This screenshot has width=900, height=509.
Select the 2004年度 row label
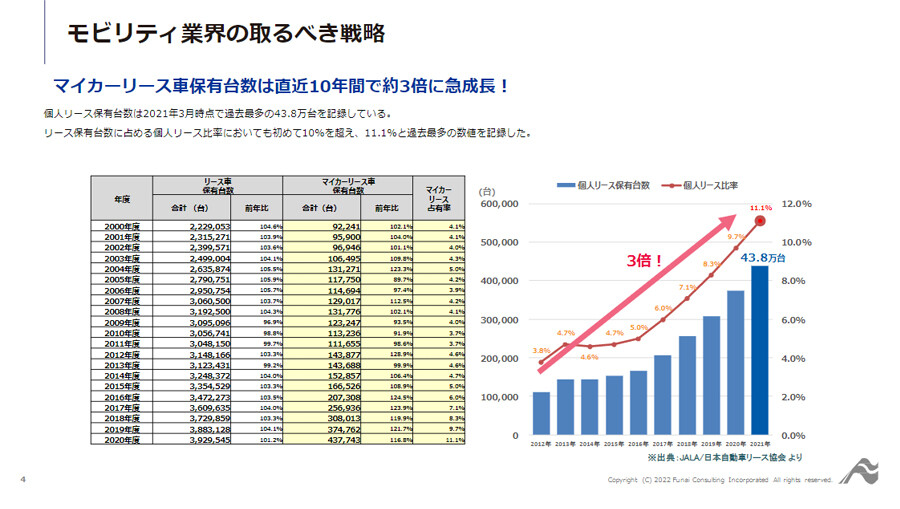pyautogui.click(x=122, y=269)
